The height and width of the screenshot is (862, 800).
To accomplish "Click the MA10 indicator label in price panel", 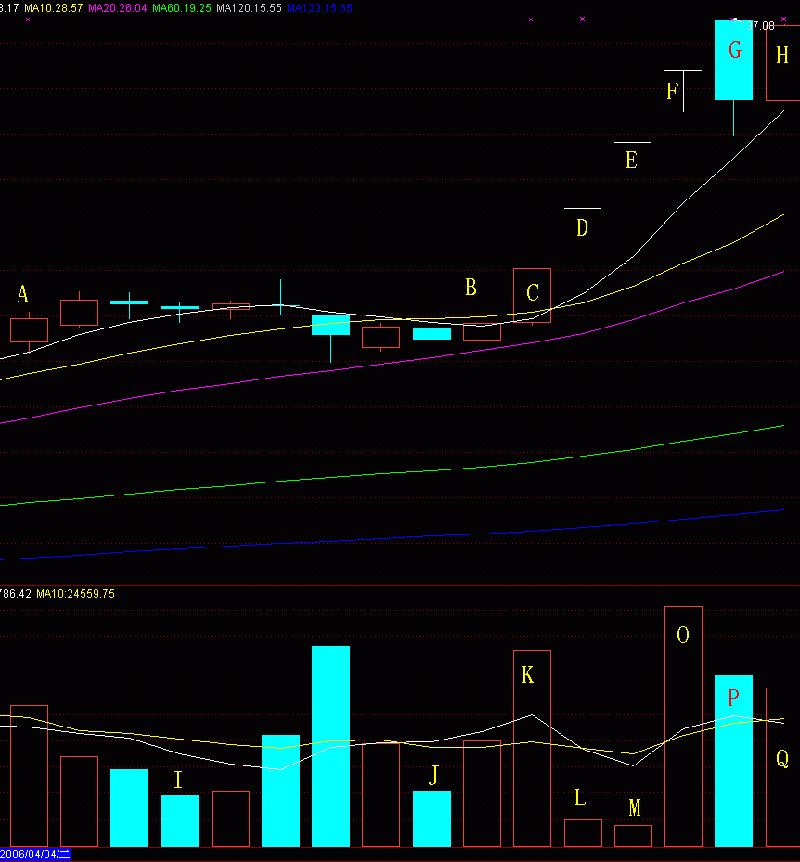I will pos(53,8).
